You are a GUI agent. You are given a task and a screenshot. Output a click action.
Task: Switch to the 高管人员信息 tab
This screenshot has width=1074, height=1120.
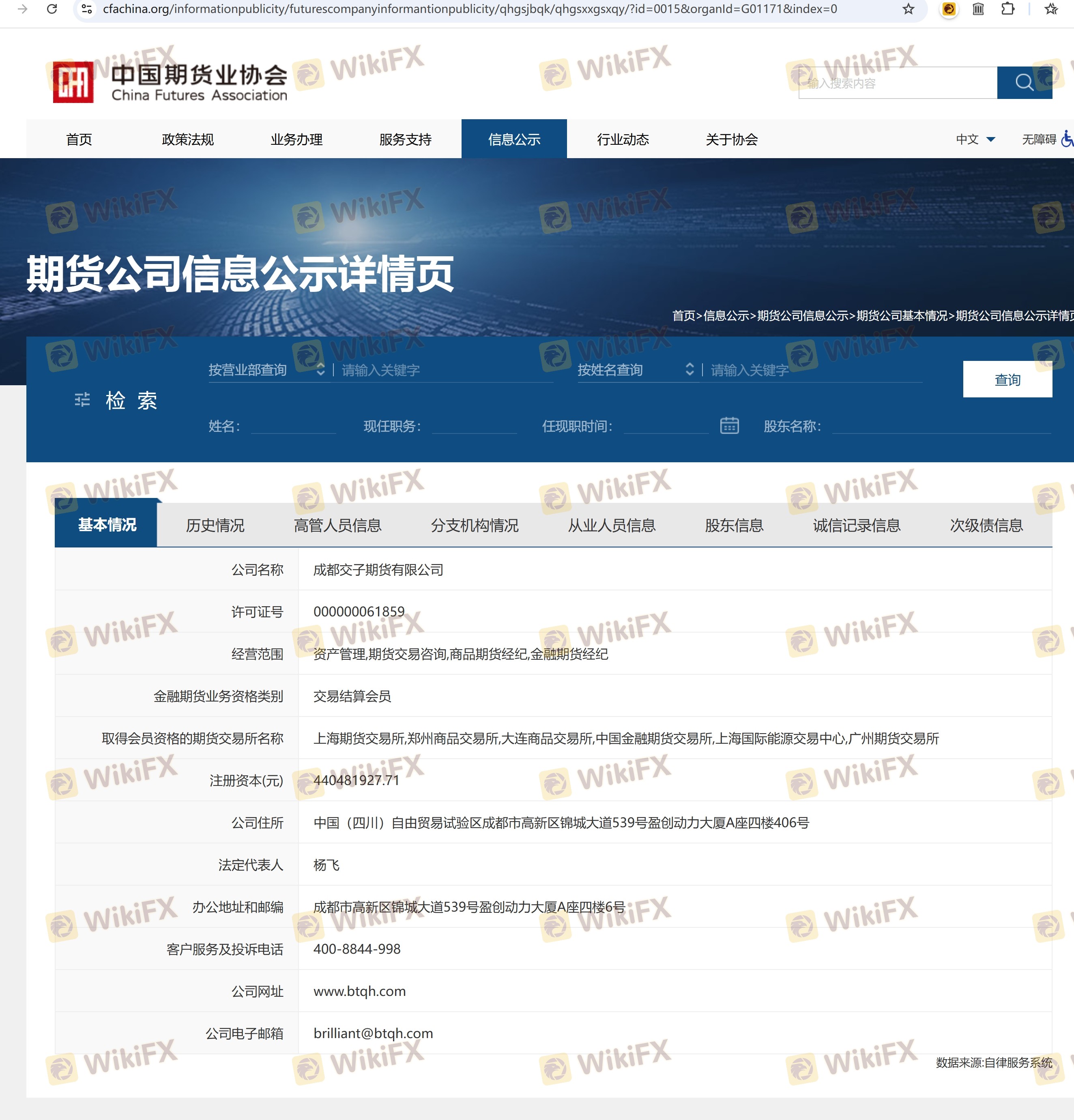(337, 525)
